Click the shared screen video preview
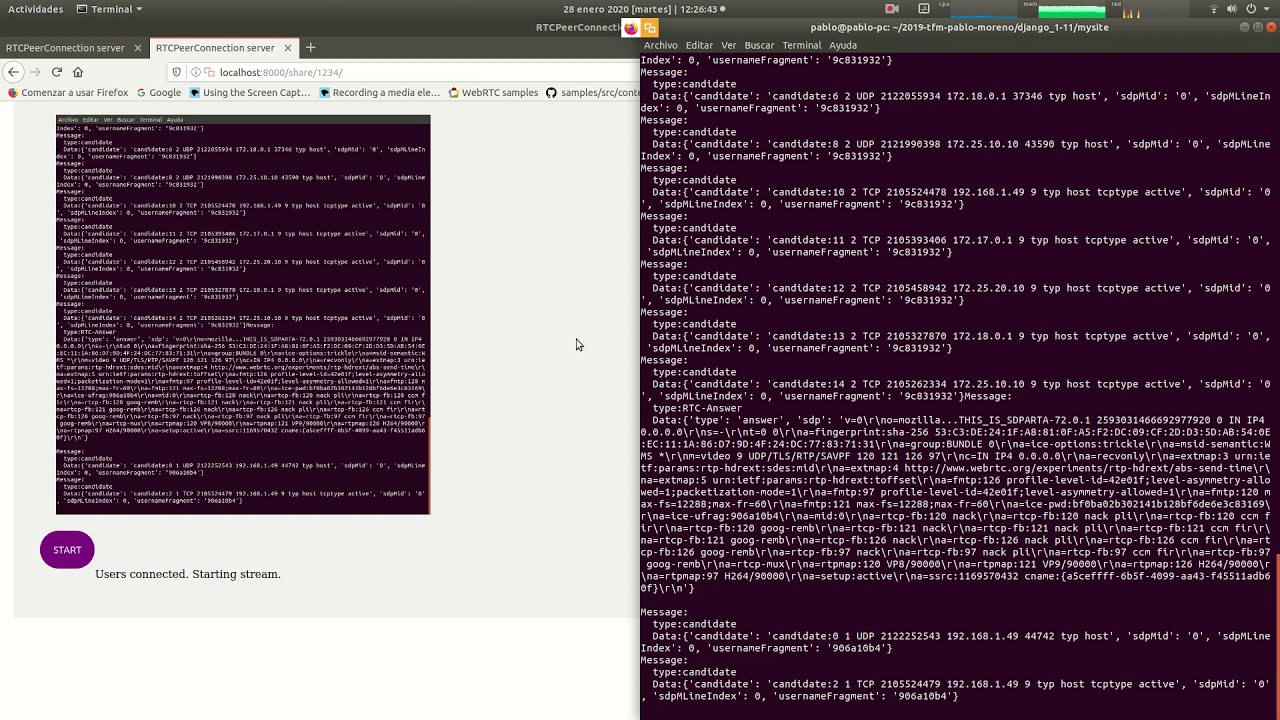 coord(243,315)
